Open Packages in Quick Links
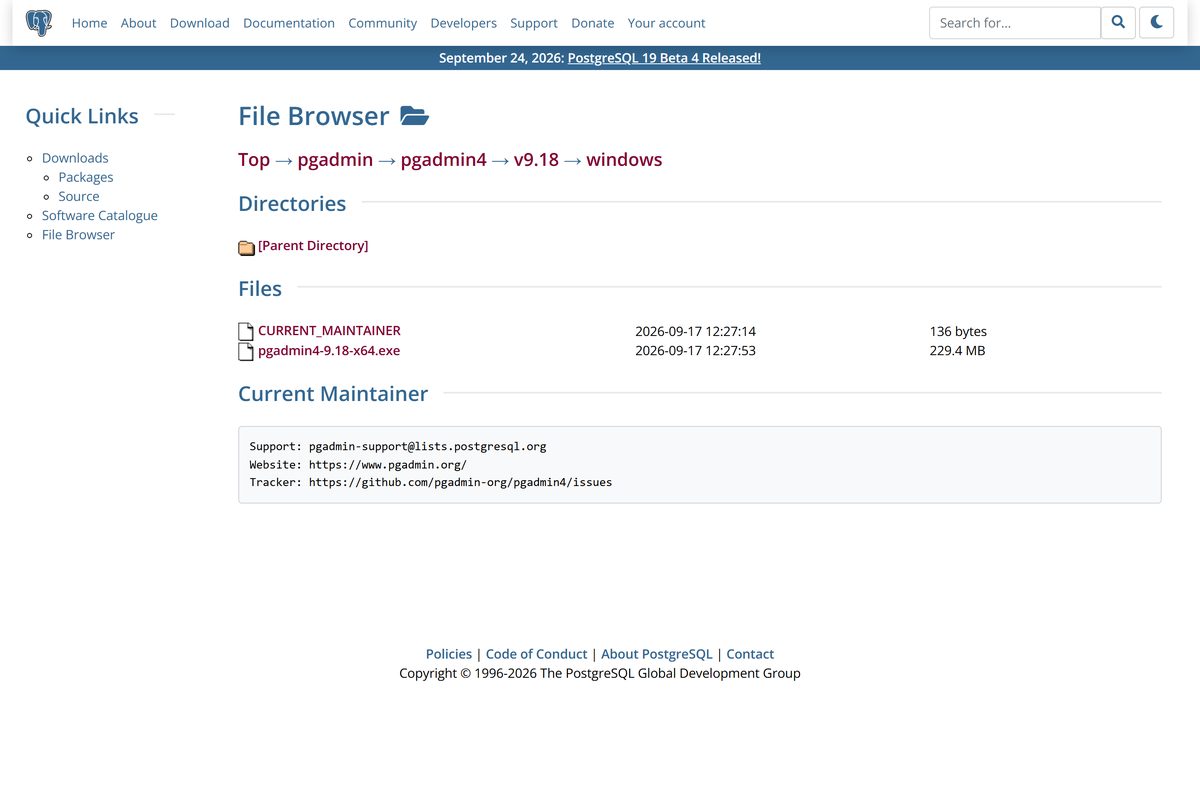 point(86,177)
